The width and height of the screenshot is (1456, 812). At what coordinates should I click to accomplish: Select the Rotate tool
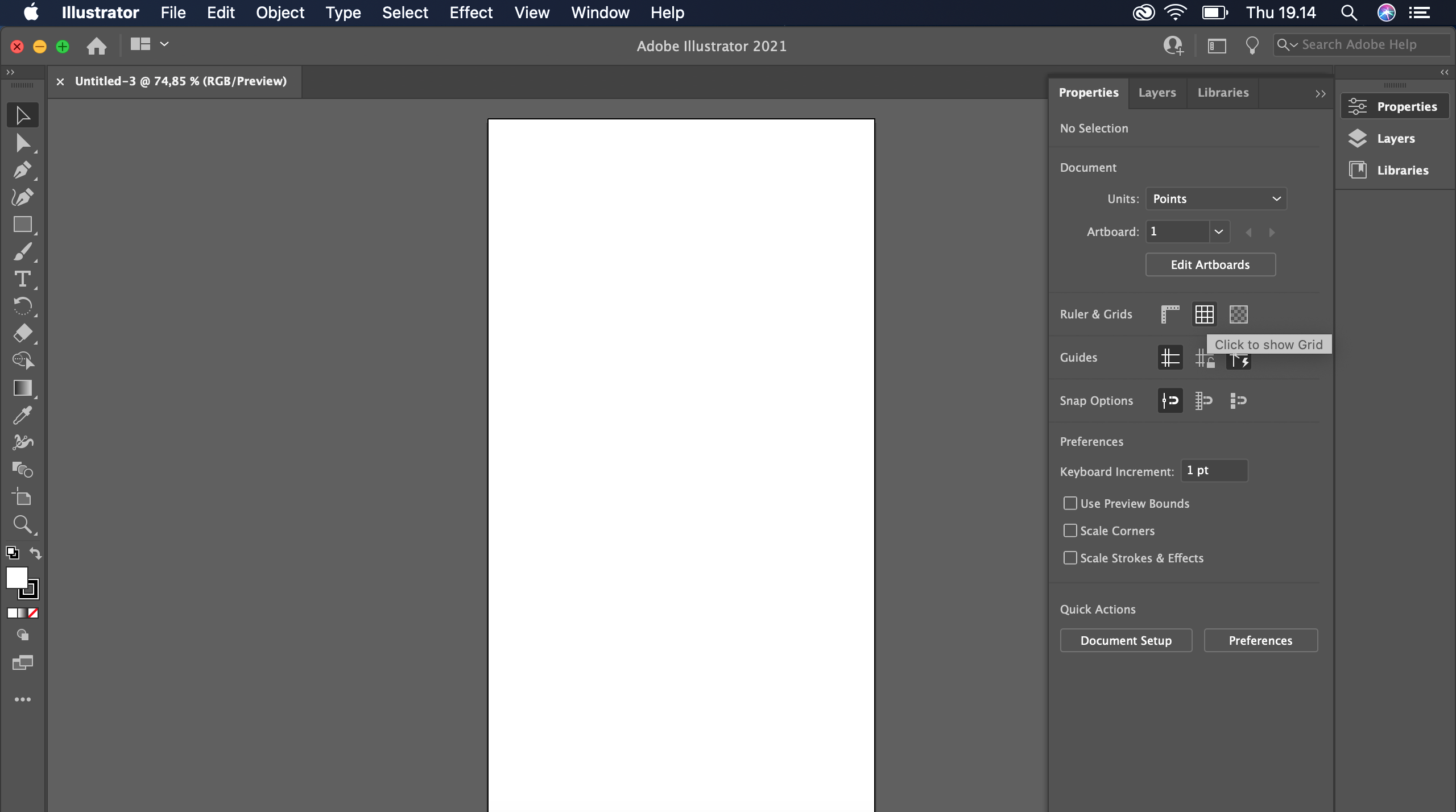pos(23,306)
